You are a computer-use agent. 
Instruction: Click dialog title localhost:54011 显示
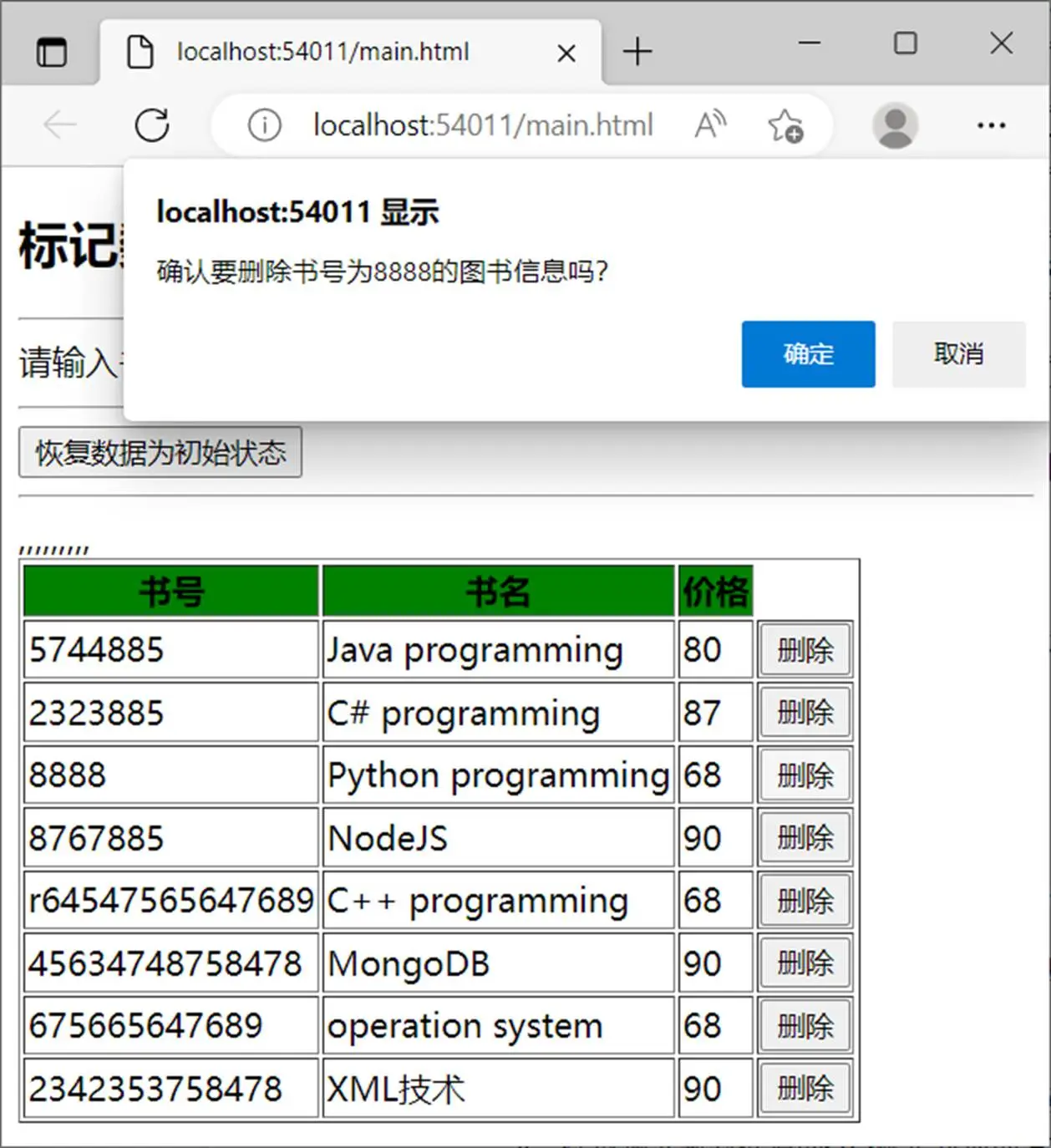[297, 212]
